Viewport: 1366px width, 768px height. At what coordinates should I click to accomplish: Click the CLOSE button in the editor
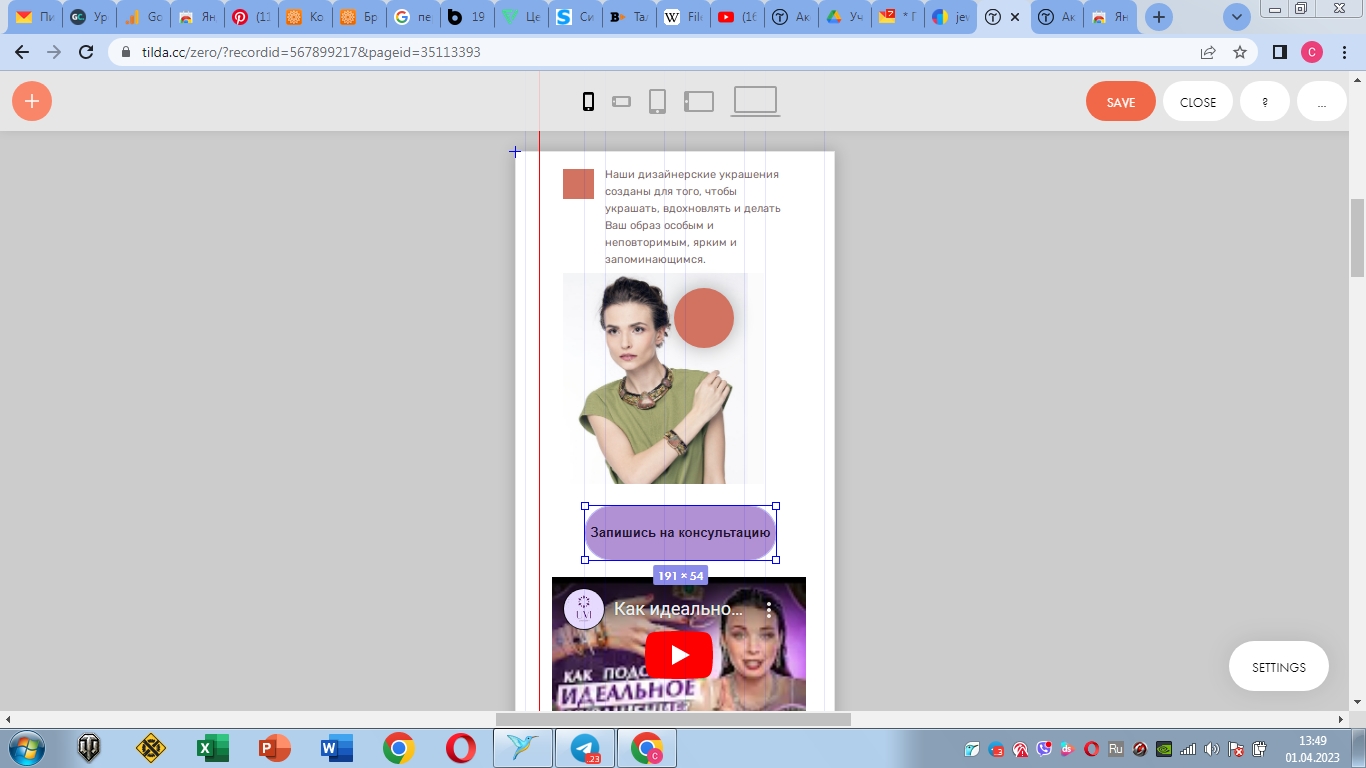click(x=1198, y=102)
